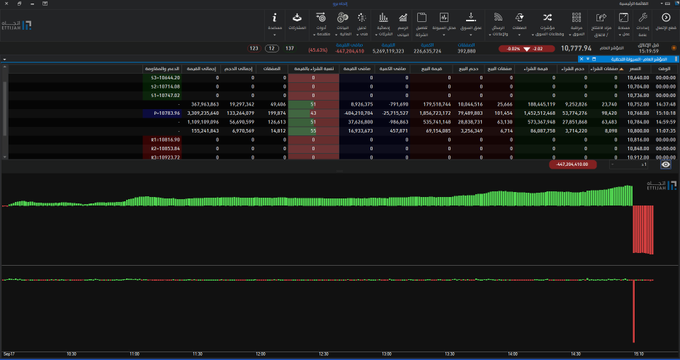Image resolution: width=680 pixels, height=360 pixels.
Task: Expand the Tools target-icon dropdown arrow
Action: tap(314, 35)
